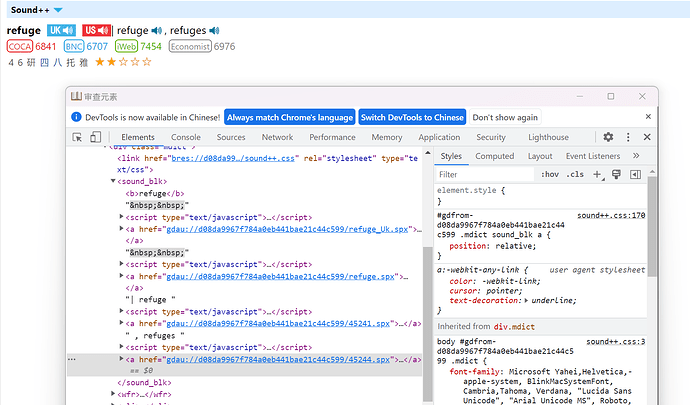Toggle the computed styles sidebar pane icon
This screenshot has width=690, height=405.
[635, 174]
